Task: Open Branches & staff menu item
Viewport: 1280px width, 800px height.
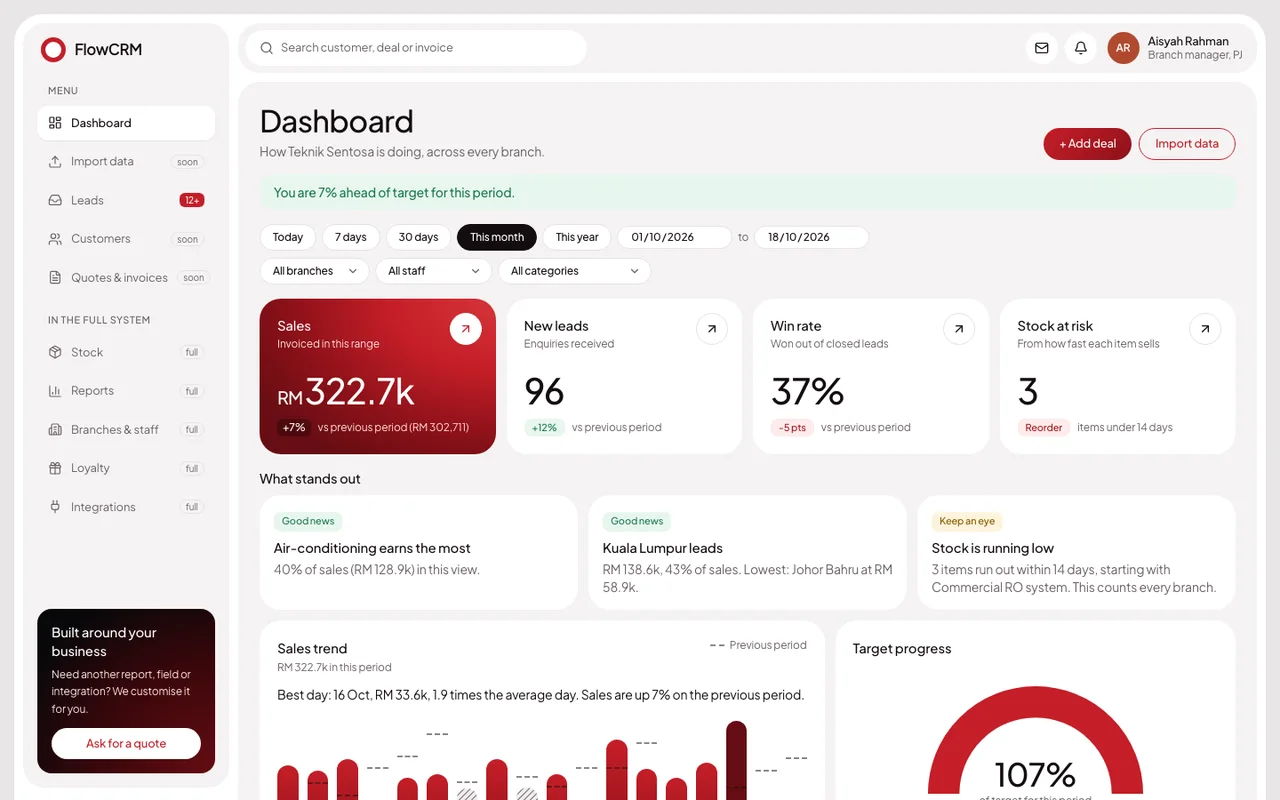Action: click(126, 430)
